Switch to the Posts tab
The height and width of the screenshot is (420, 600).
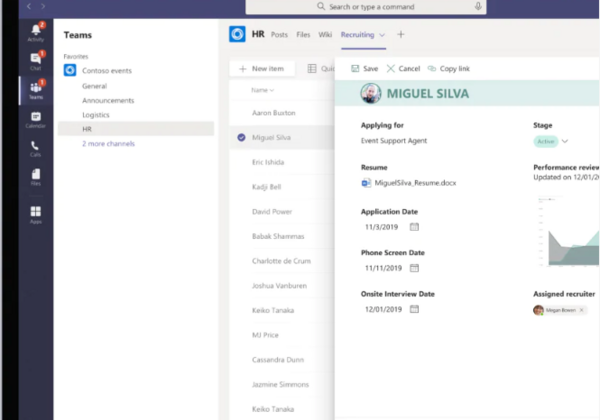[279, 35]
